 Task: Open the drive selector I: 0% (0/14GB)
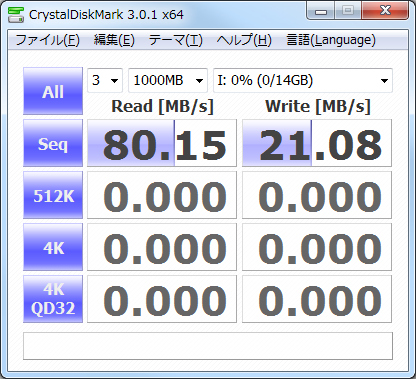tap(303, 80)
